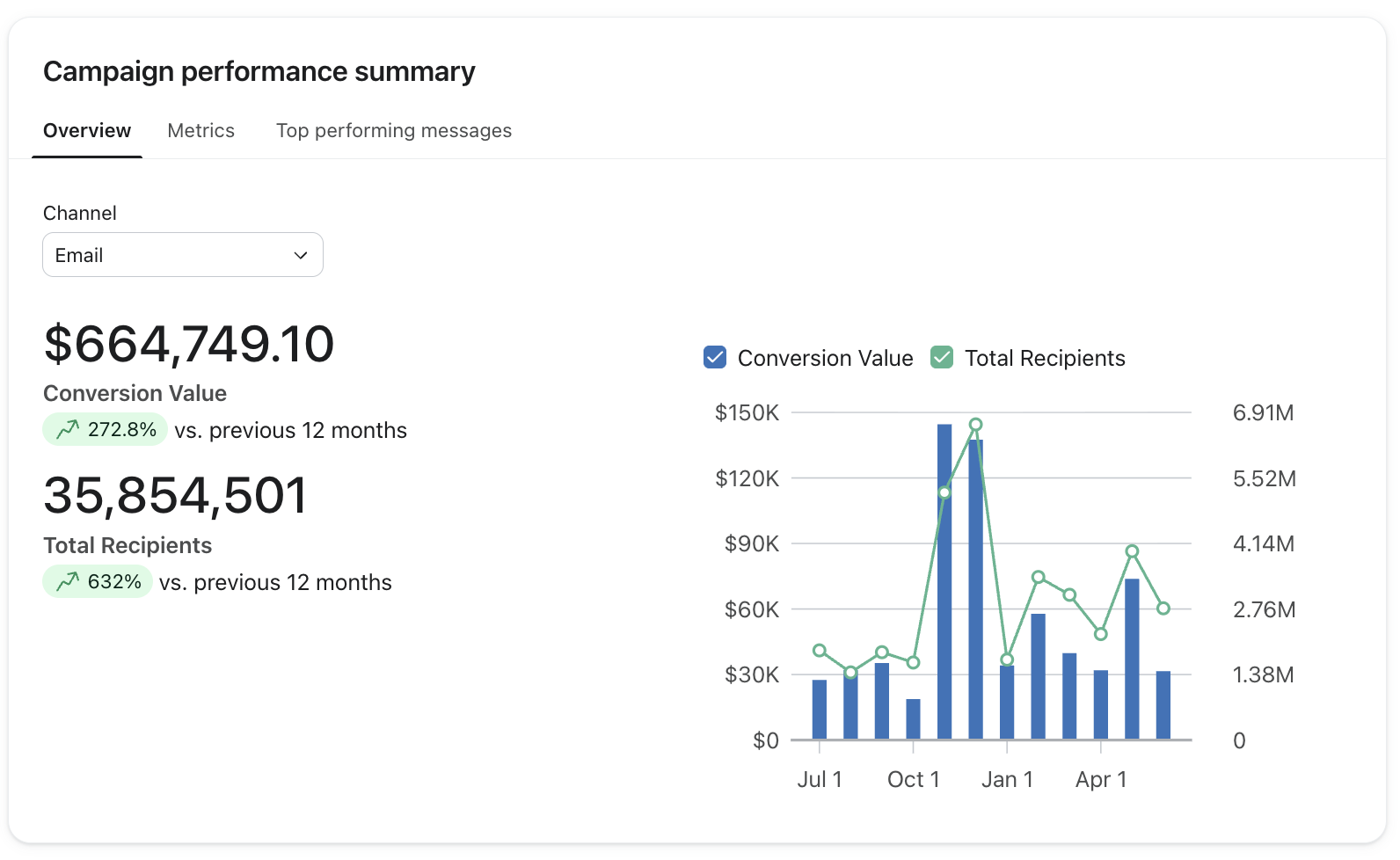
Task: Click the shortest blue bar above Oct 1
Action: tap(913, 719)
